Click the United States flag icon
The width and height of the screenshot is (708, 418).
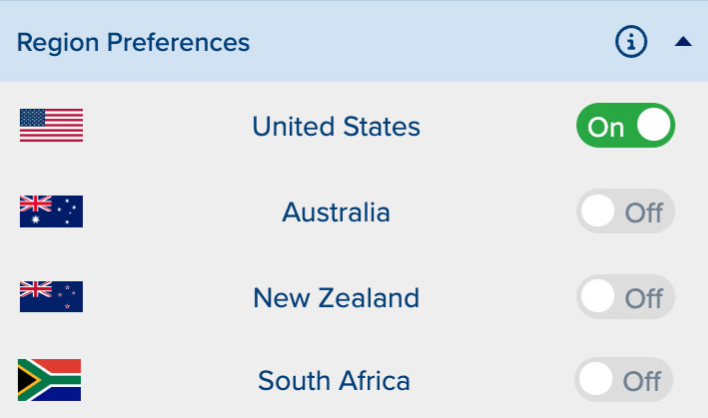click(51, 126)
